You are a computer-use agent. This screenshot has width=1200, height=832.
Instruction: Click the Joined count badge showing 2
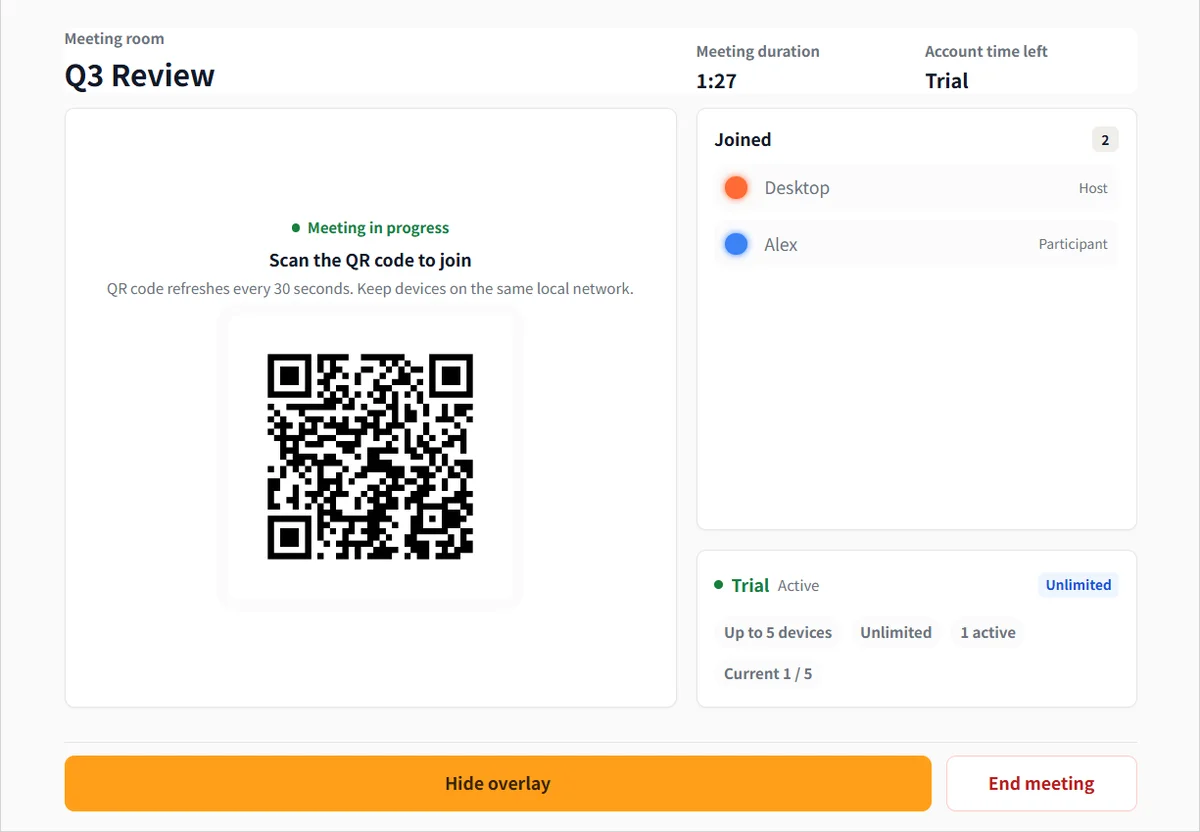pos(1105,140)
